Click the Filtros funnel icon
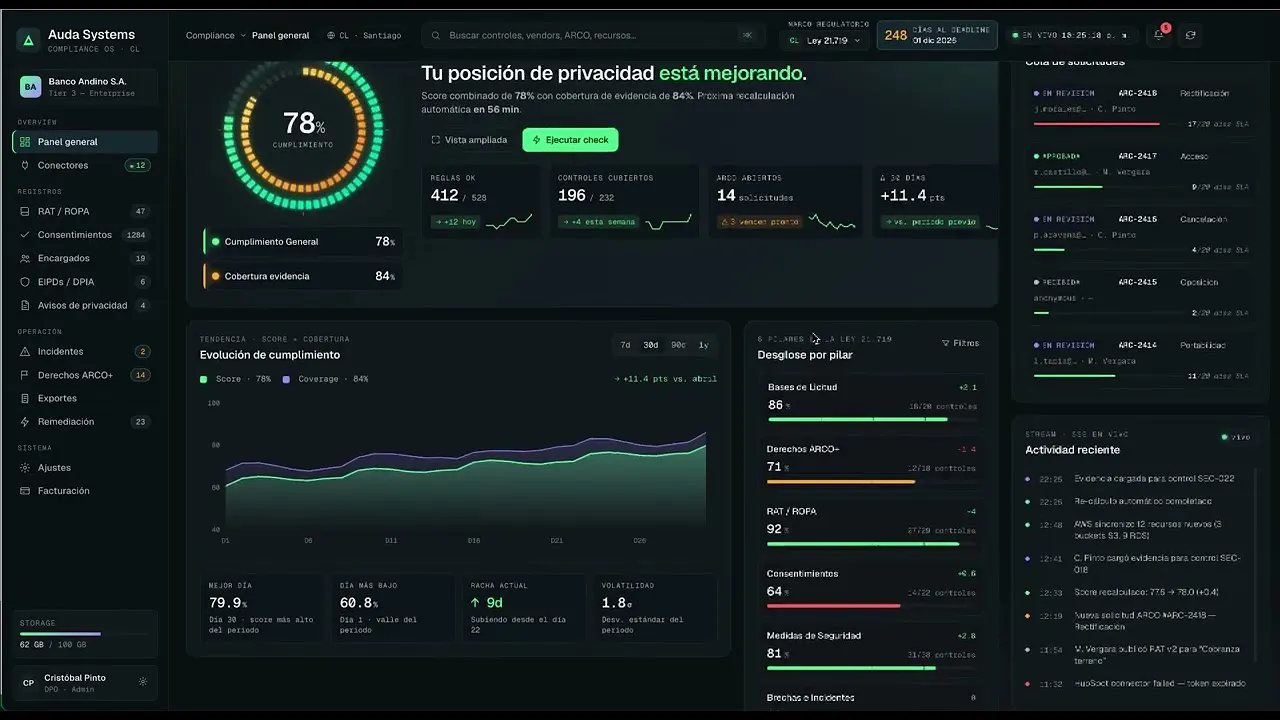Image resolution: width=1280 pixels, height=720 pixels. tap(946, 343)
